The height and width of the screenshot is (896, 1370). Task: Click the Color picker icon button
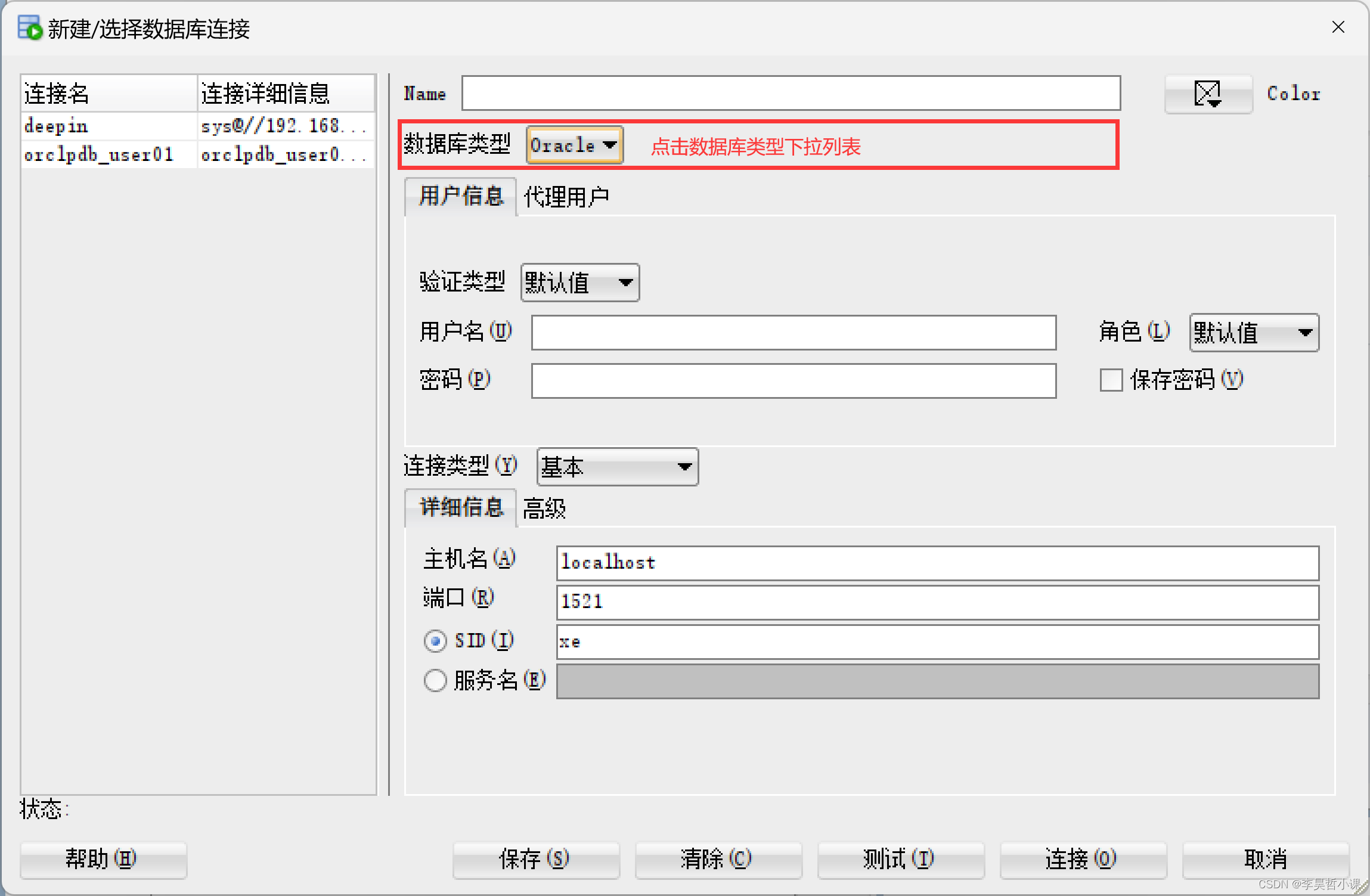pyautogui.click(x=1208, y=94)
